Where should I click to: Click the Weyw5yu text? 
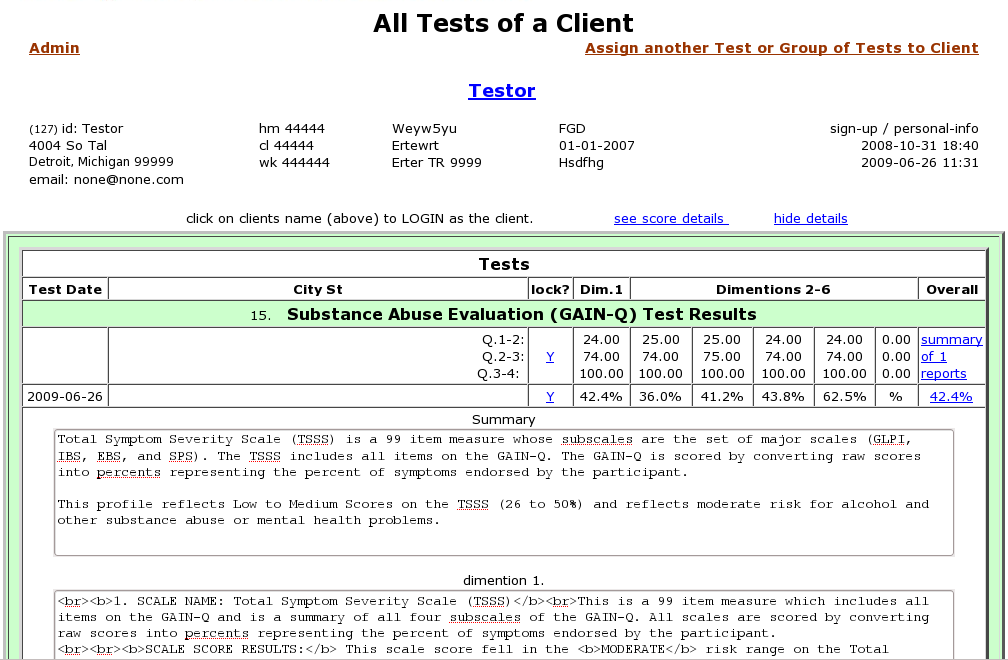click(424, 129)
